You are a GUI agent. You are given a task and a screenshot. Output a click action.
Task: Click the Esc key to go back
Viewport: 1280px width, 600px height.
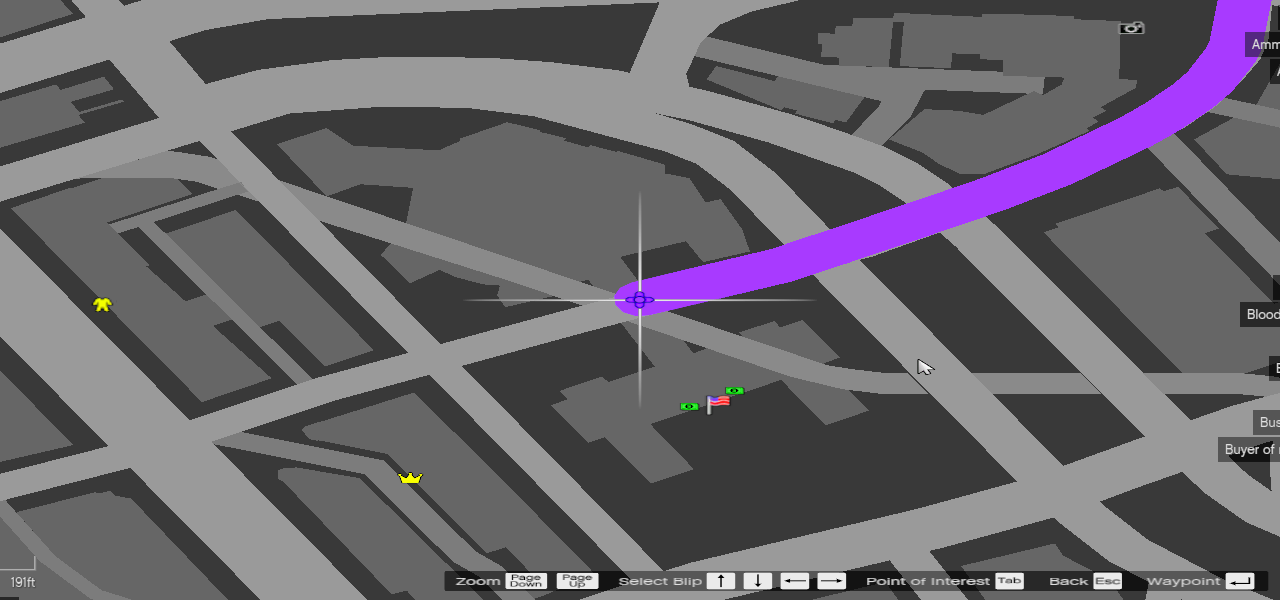point(1107,581)
